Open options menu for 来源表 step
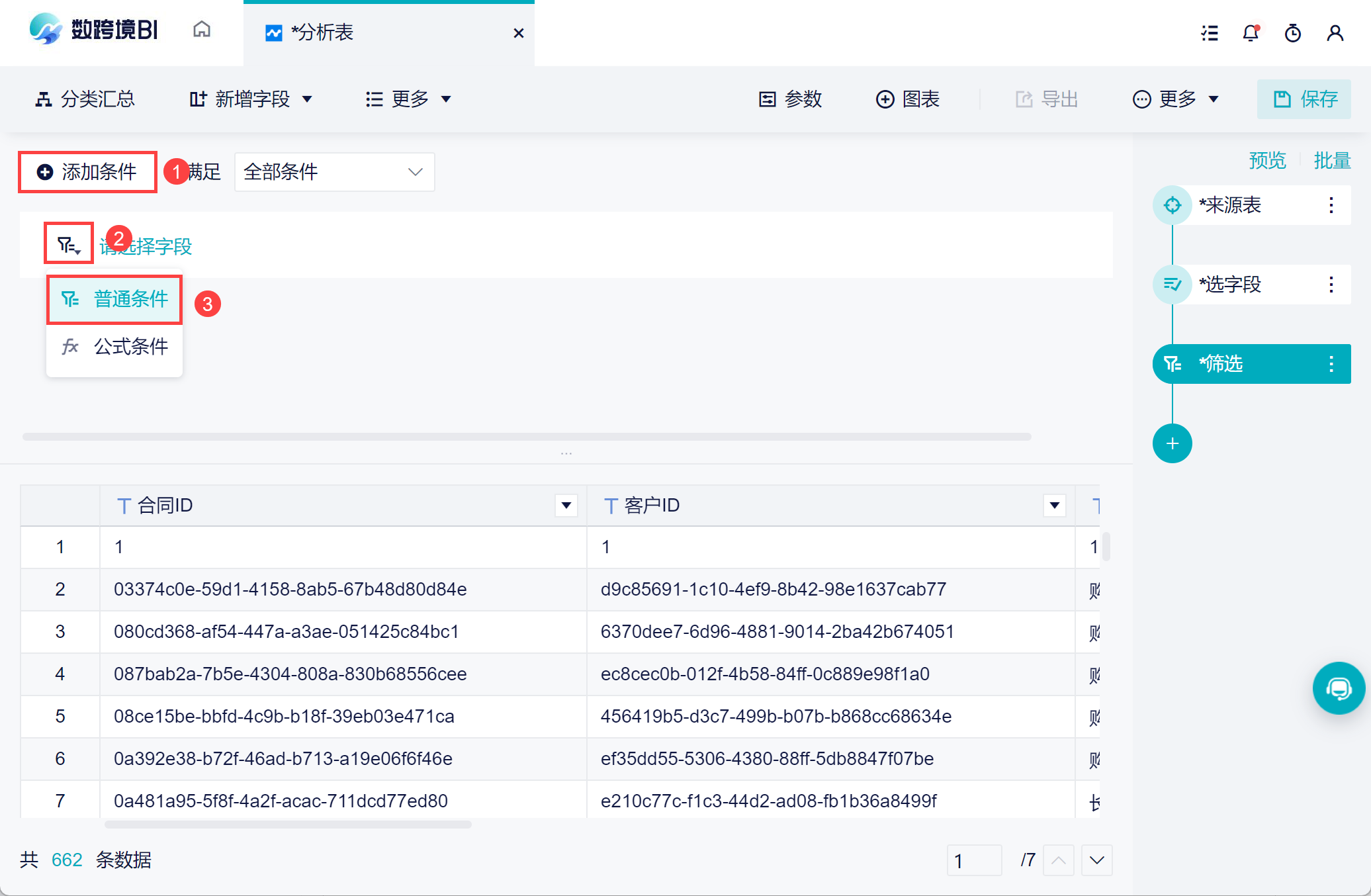The width and height of the screenshot is (1371, 896). point(1331,205)
